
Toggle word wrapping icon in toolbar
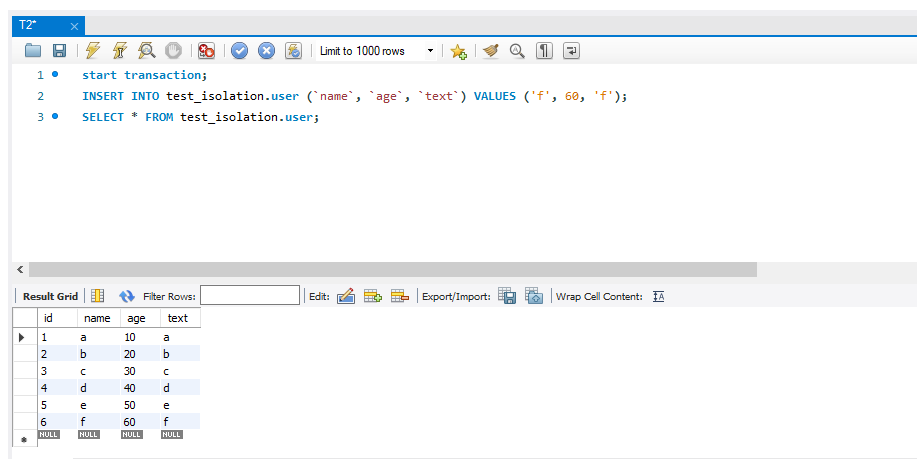pyautogui.click(x=572, y=51)
